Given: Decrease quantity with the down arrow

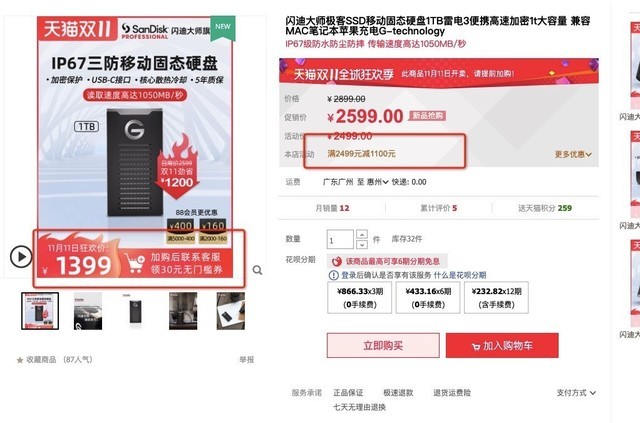Looking at the screenshot, I should coord(362,245).
